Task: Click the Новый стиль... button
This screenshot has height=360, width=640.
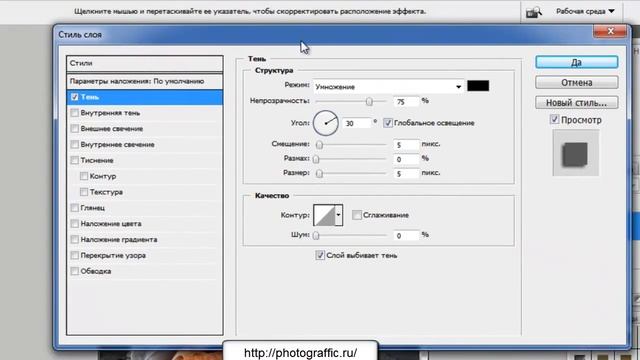Action: click(x=576, y=103)
